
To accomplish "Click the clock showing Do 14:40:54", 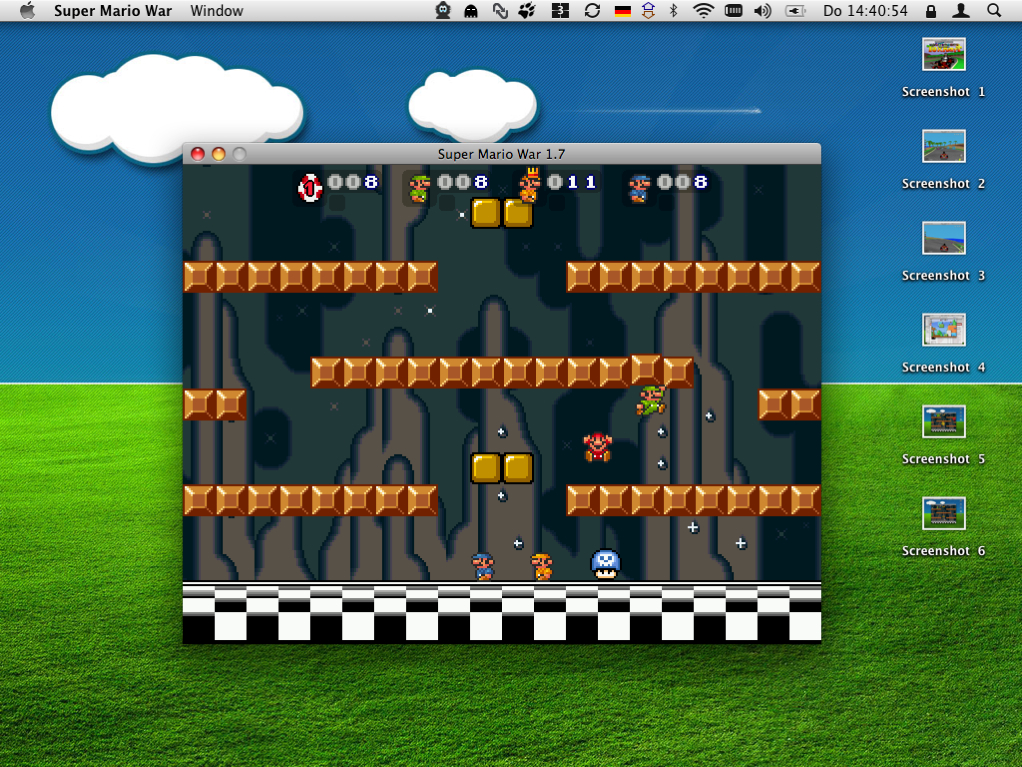I will tap(865, 10).
